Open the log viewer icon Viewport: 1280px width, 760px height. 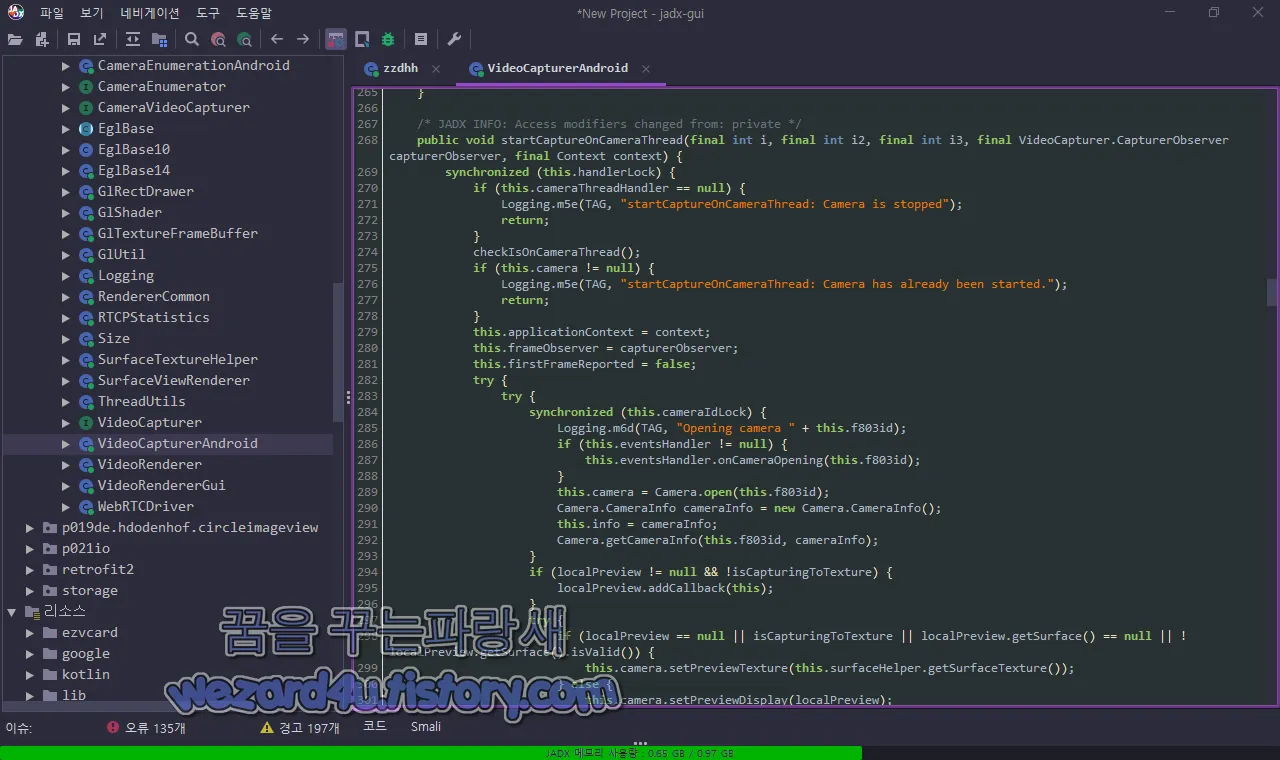[421, 39]
